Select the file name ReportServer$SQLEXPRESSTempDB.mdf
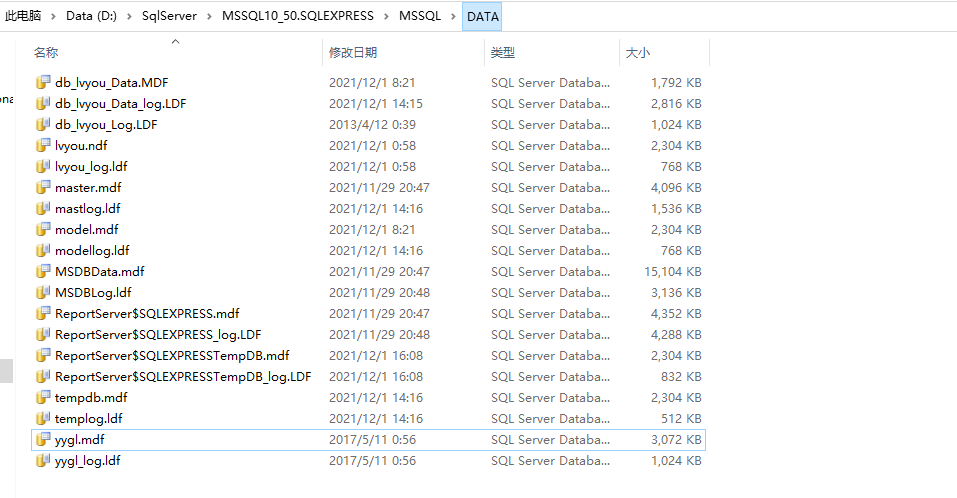957x498 pixels. 172,355
